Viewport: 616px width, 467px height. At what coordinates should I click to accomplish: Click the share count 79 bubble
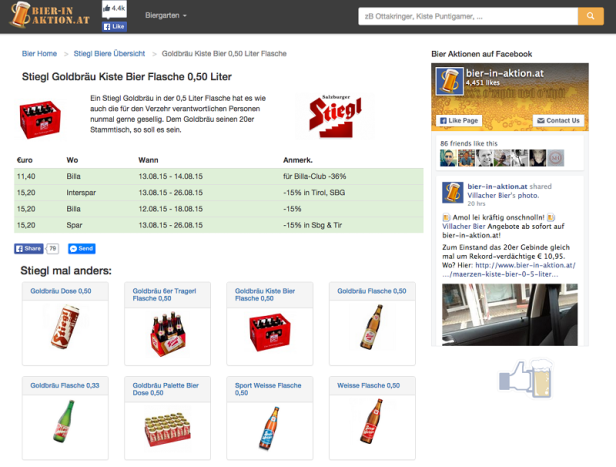(53, 249)
